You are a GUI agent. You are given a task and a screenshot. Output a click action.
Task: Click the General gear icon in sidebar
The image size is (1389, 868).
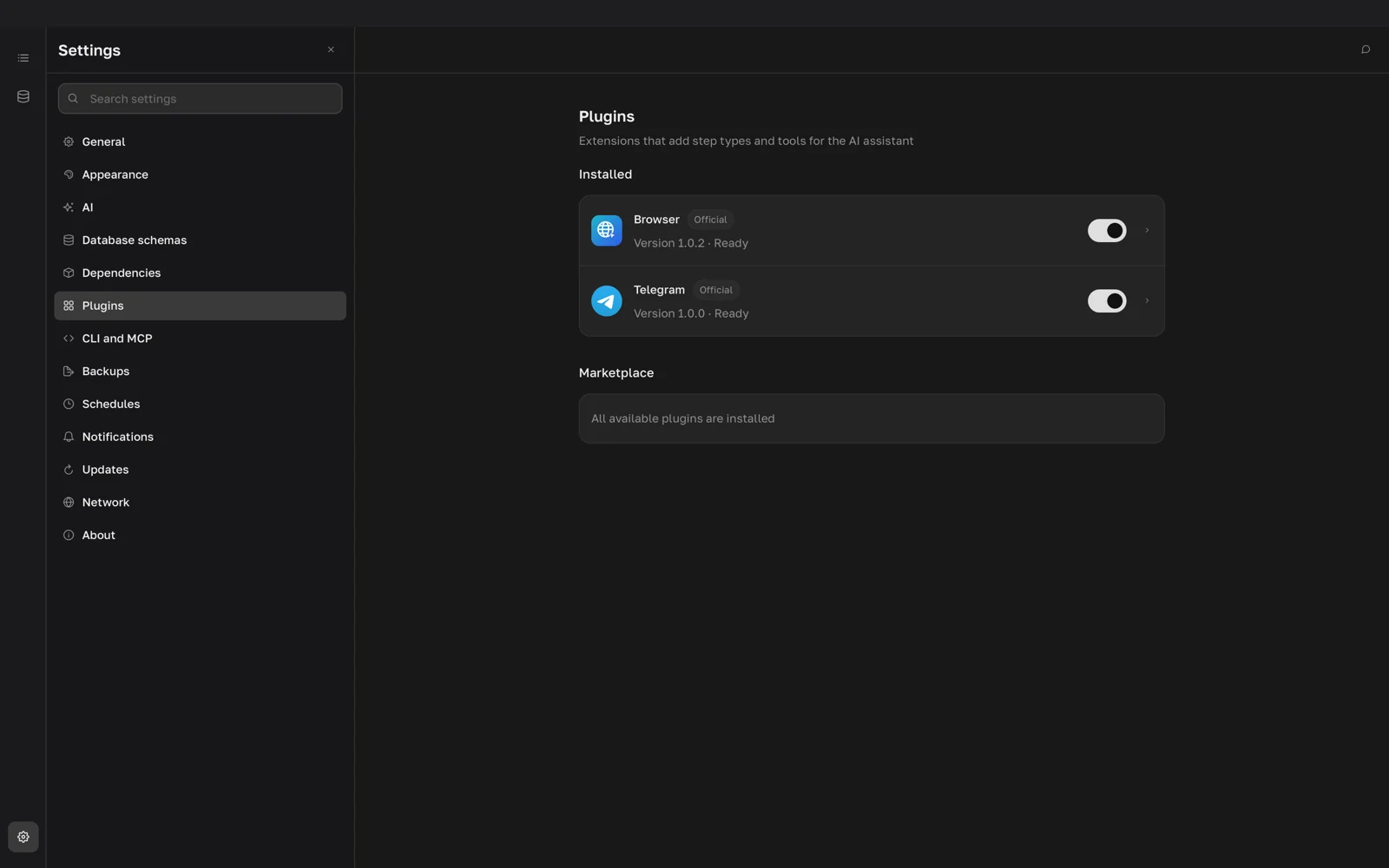tap(69, 141)
